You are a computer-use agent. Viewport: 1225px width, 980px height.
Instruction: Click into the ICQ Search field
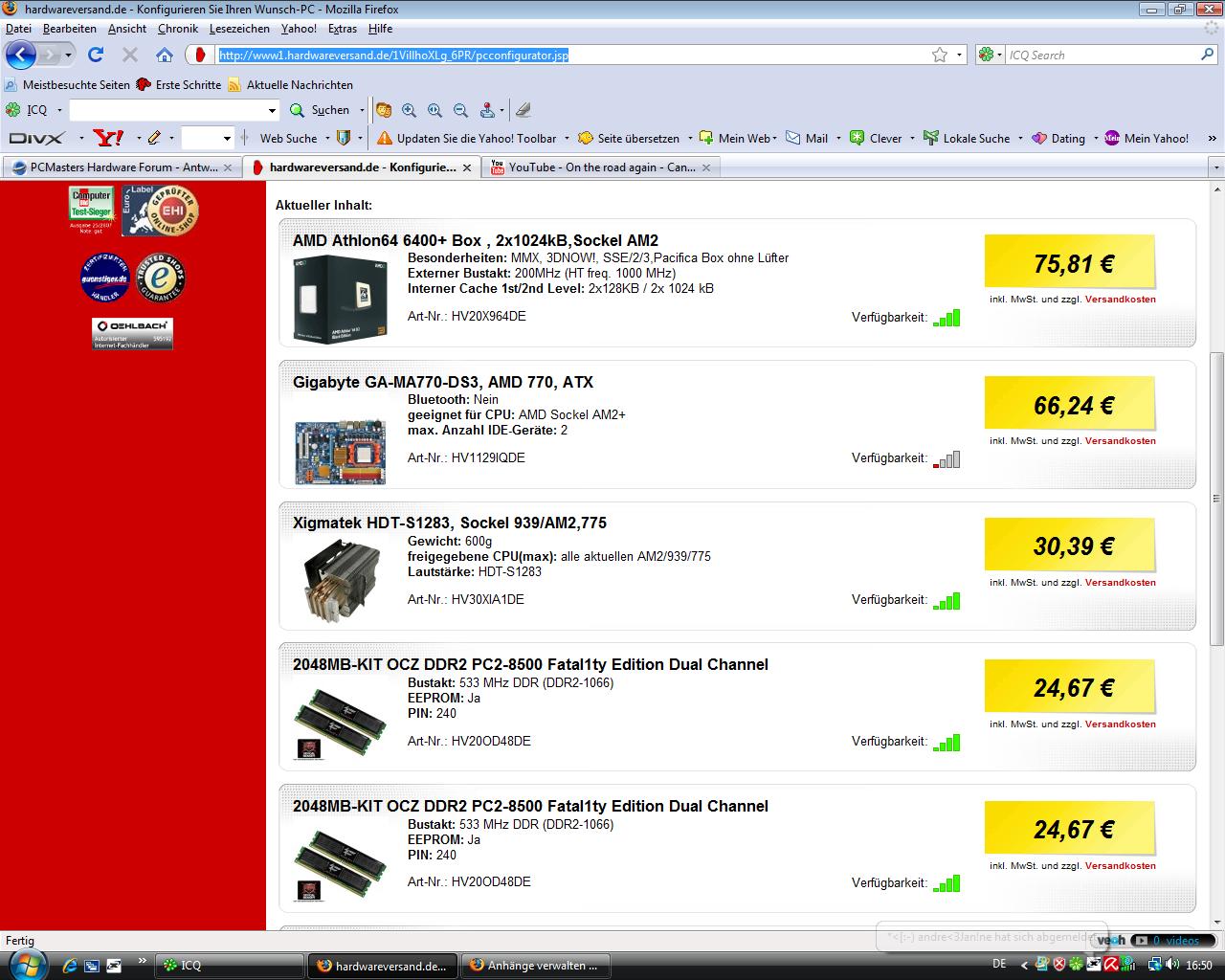click(x=1101, y=55)
